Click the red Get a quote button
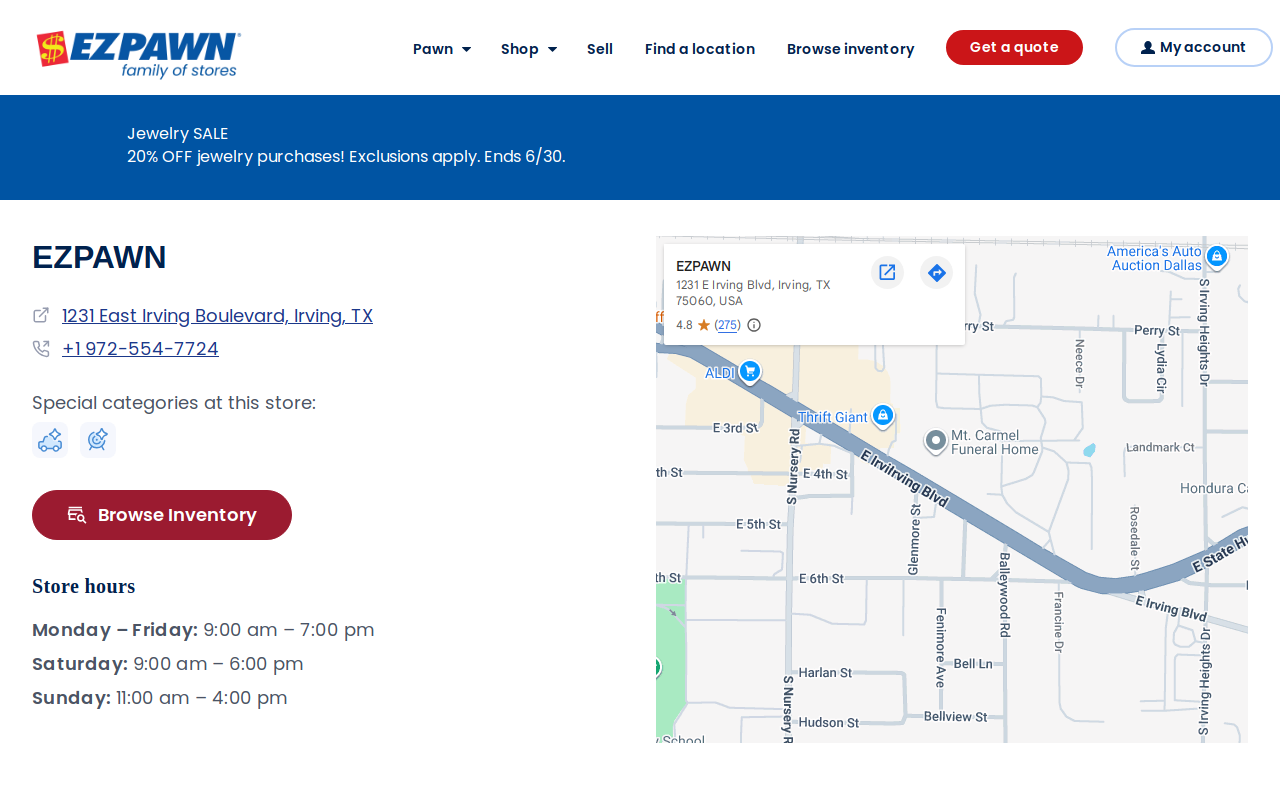Image resolution: width=1280 pixels, height=800 pixels. pos(1014,47)
